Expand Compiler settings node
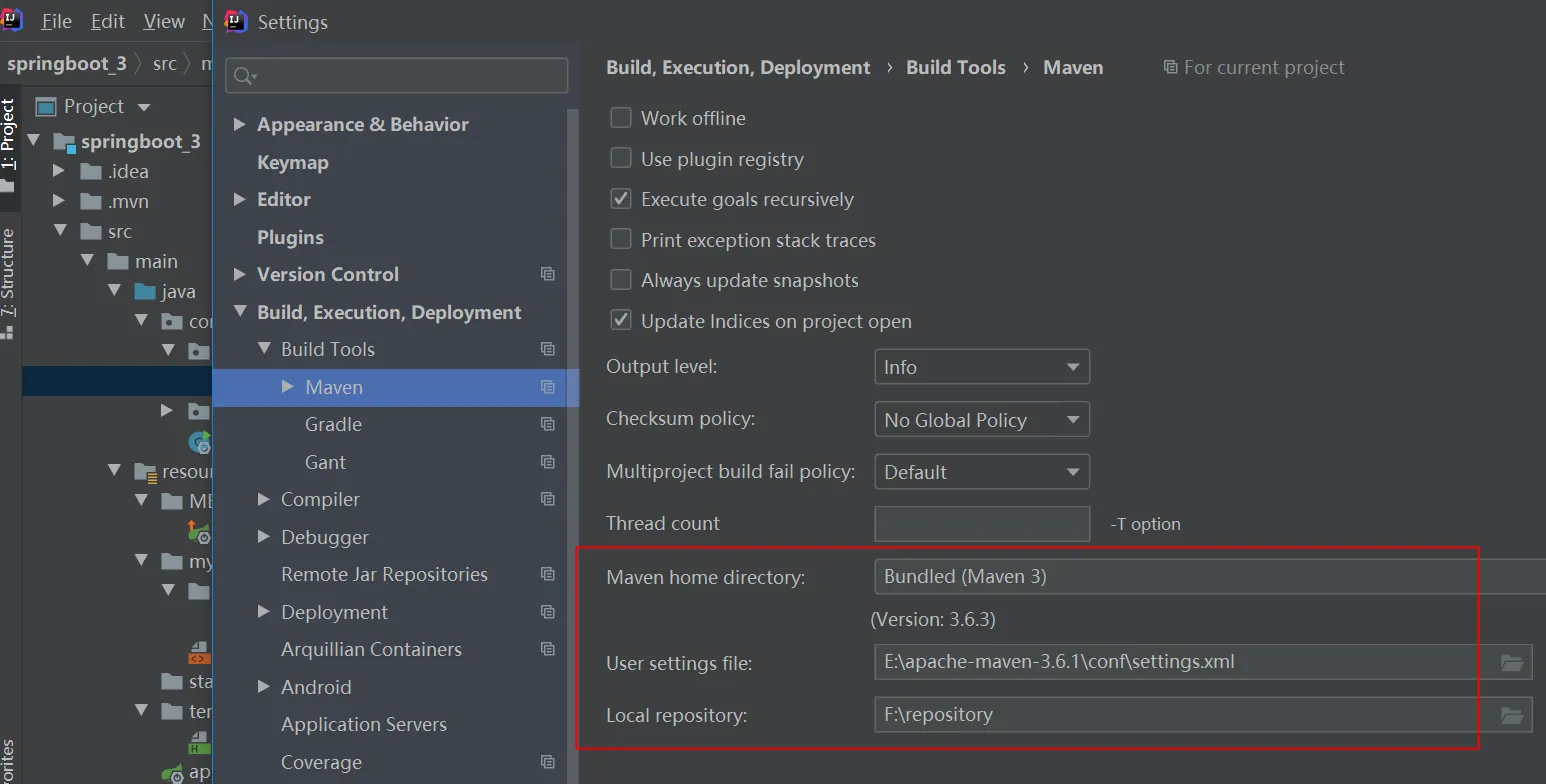This screenshot has height=784, width=1546. coord(264,499)
